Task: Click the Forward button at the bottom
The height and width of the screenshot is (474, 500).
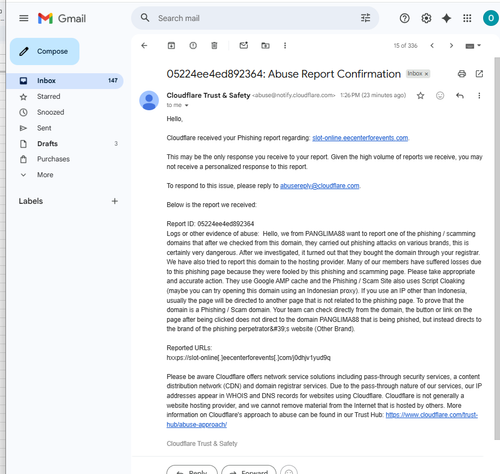Action: tap(249, 471)
